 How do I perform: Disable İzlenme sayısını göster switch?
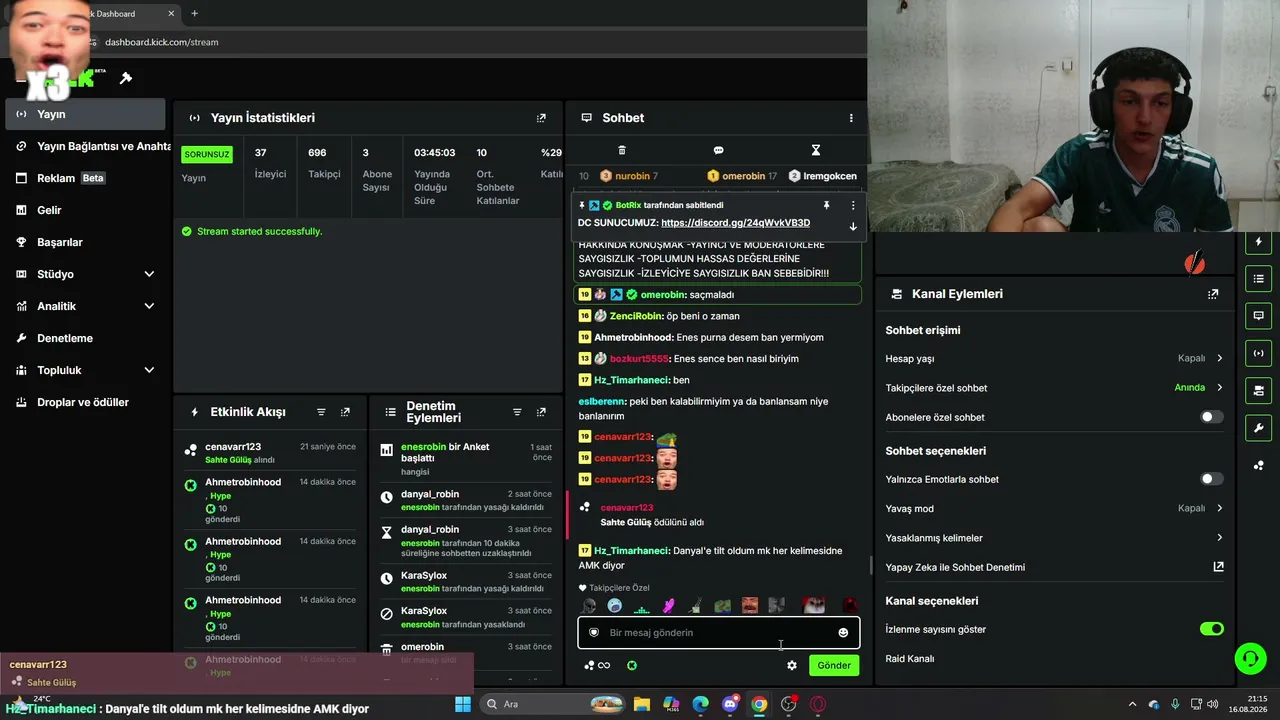click(x=1211, y=629)
